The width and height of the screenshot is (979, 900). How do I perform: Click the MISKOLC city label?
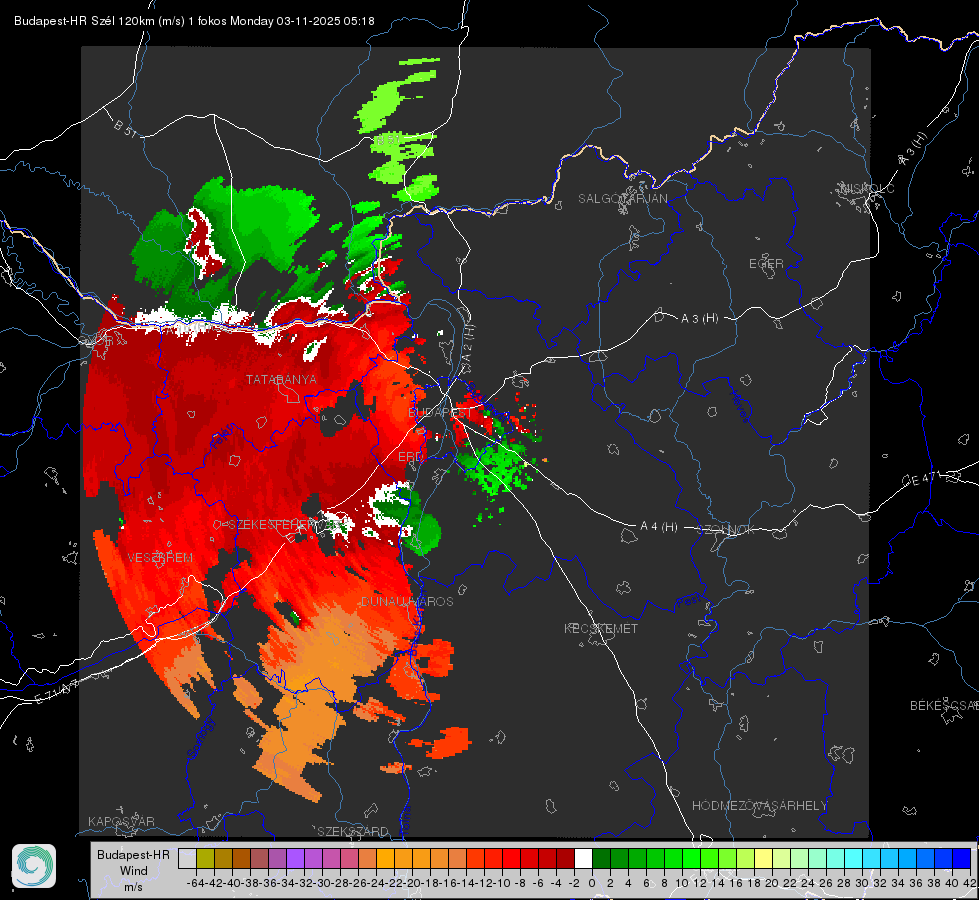[x=867, y=188]
